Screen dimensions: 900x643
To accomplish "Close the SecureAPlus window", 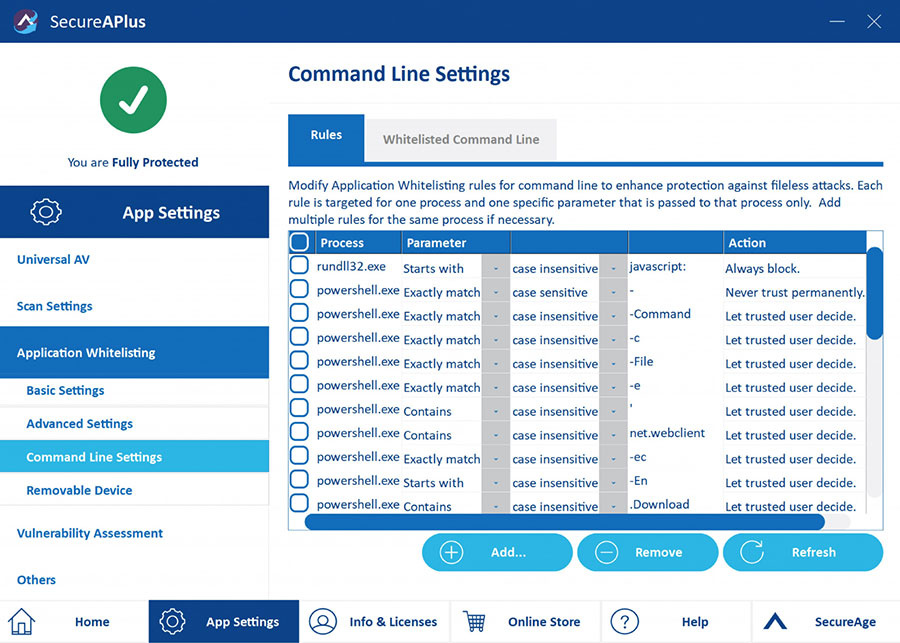I will [x=874, y=21].
